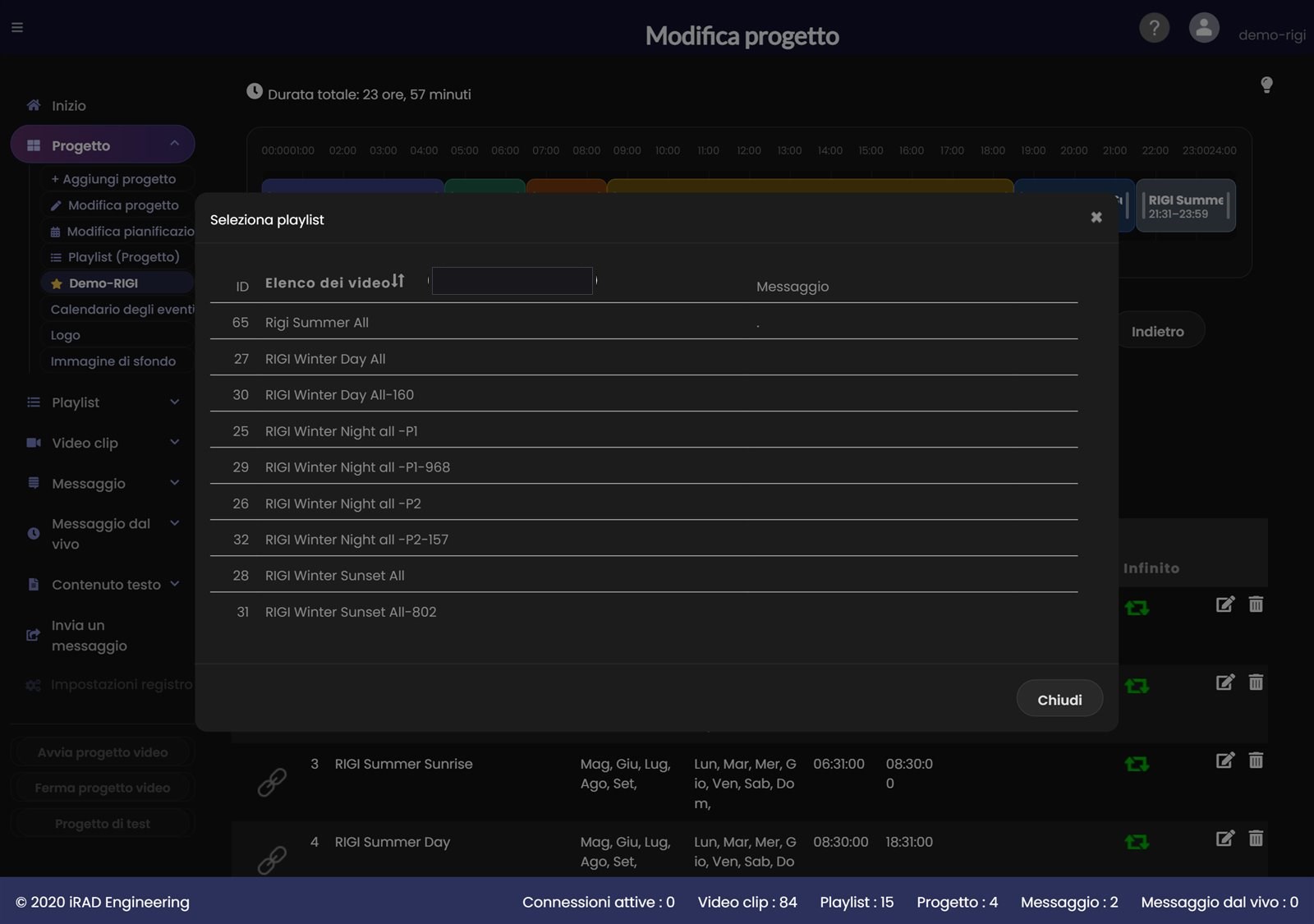Viewport: 1314px width, 924px height.
Task: Click the user avatar icon
Action: (x=1204, y=28)
